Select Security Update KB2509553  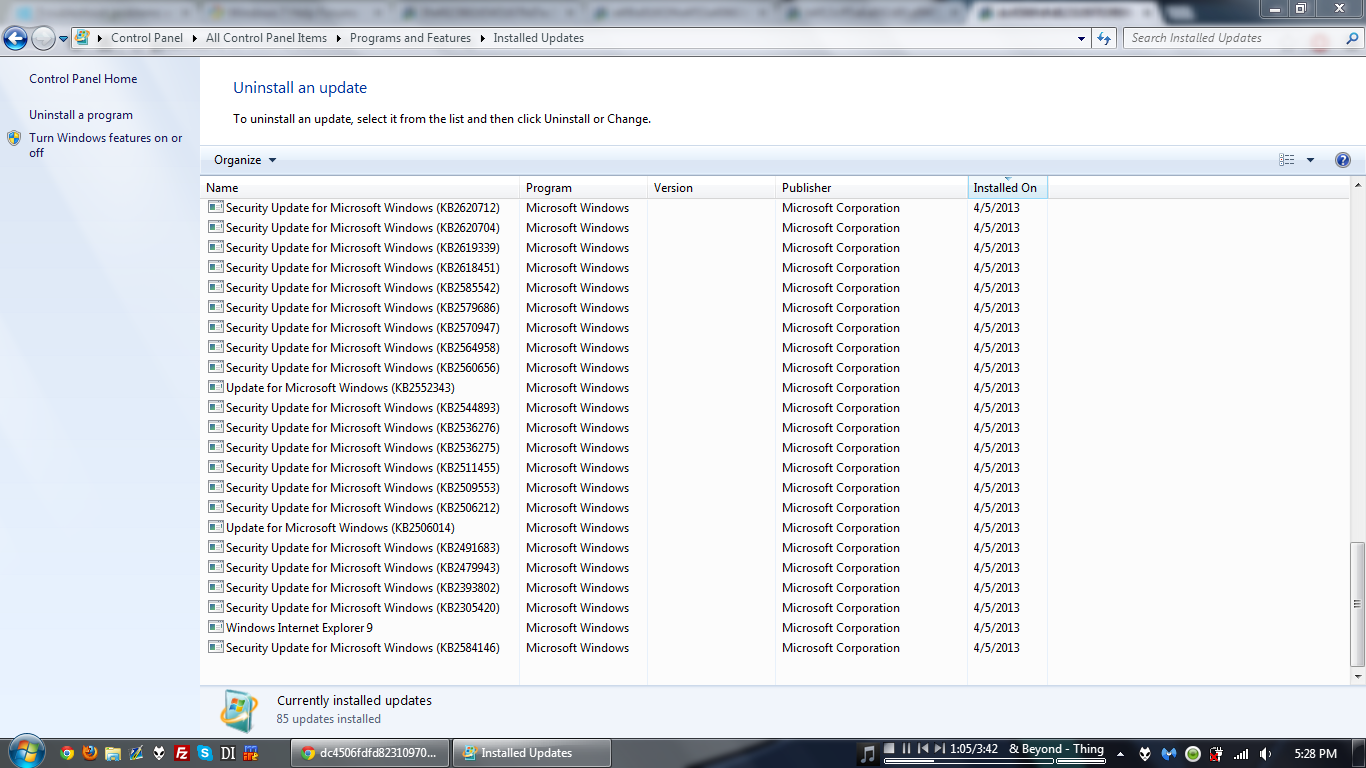pos(626,488)
